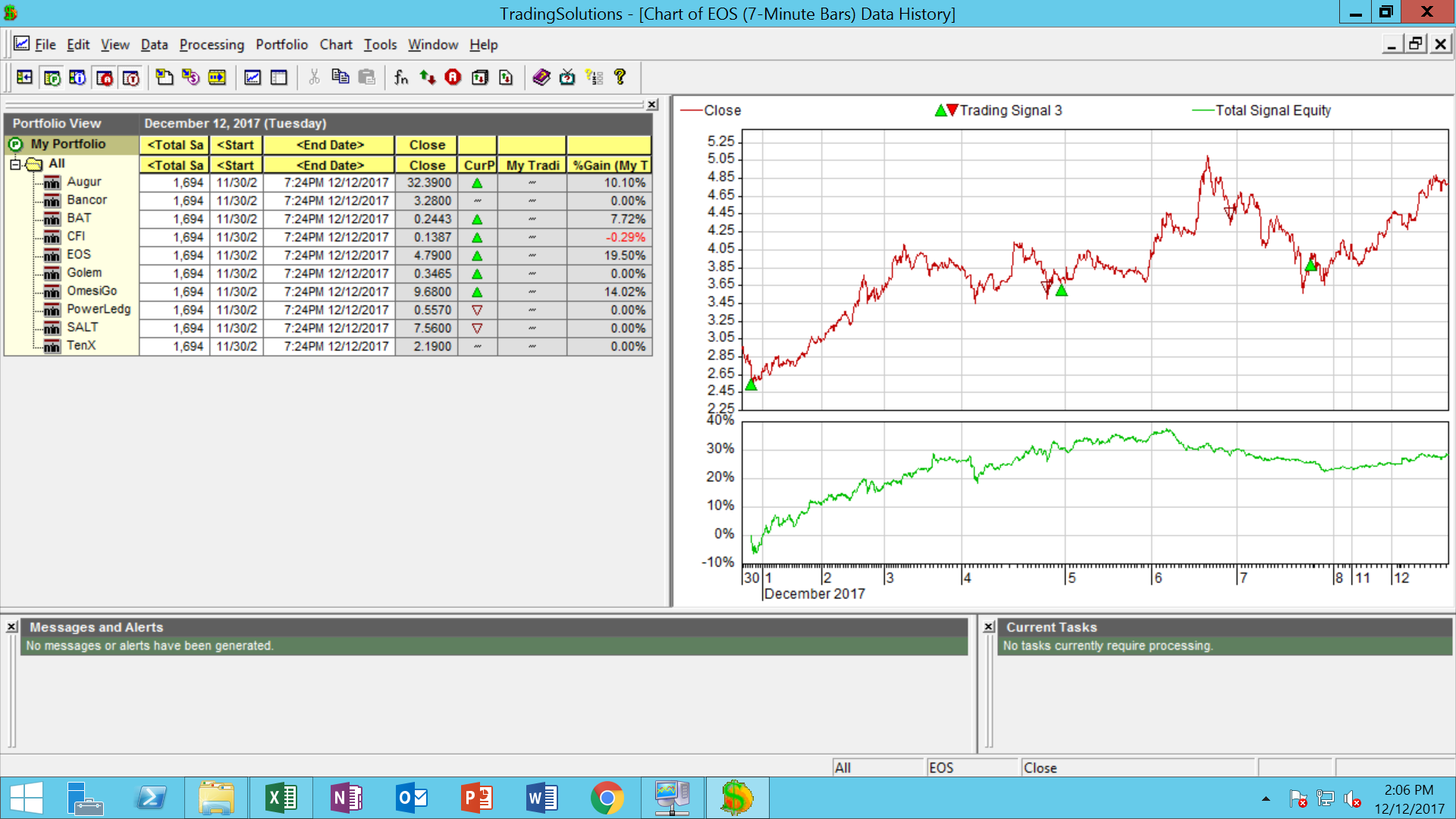Click the trading signal arrows toolbar icon
This screenshot has width=1456, height=819.
(x=428, y=77)
